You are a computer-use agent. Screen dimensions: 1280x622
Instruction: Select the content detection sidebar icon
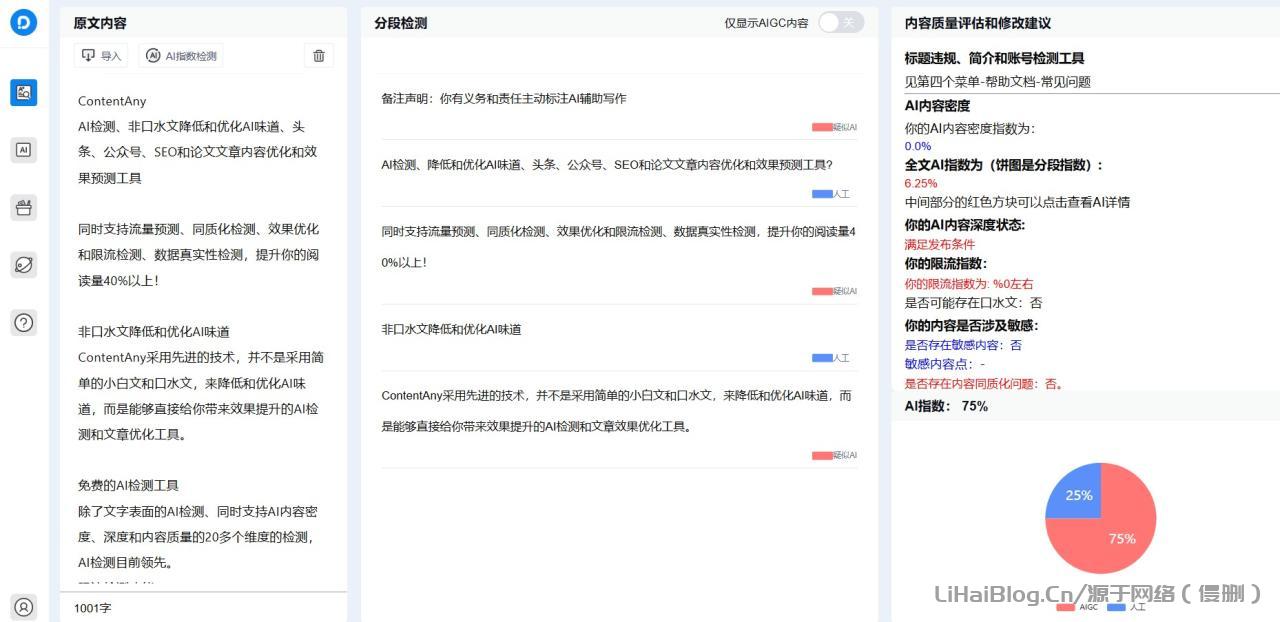click(24, 93)
